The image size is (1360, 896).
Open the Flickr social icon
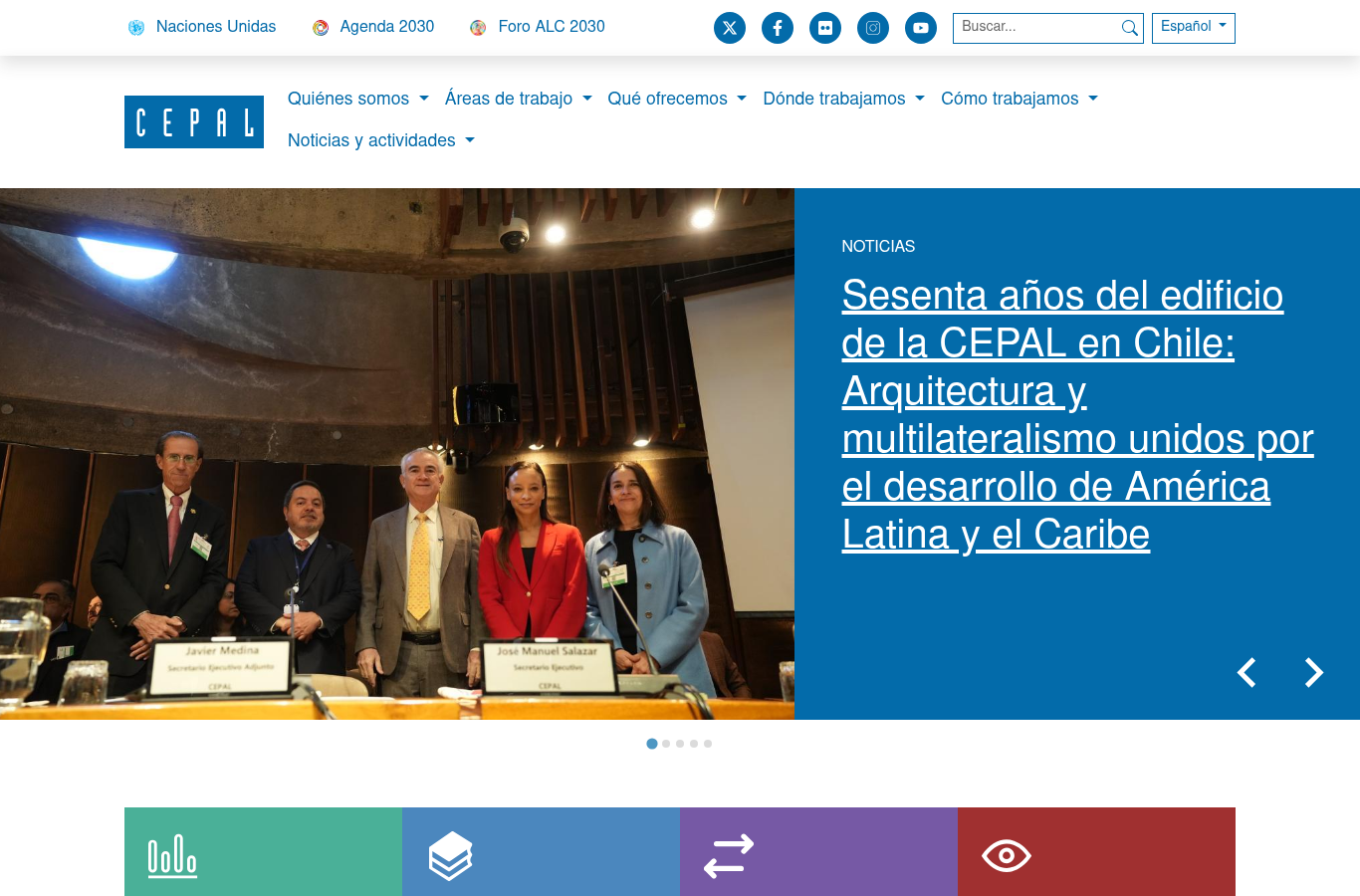click(x=825, y=28)
